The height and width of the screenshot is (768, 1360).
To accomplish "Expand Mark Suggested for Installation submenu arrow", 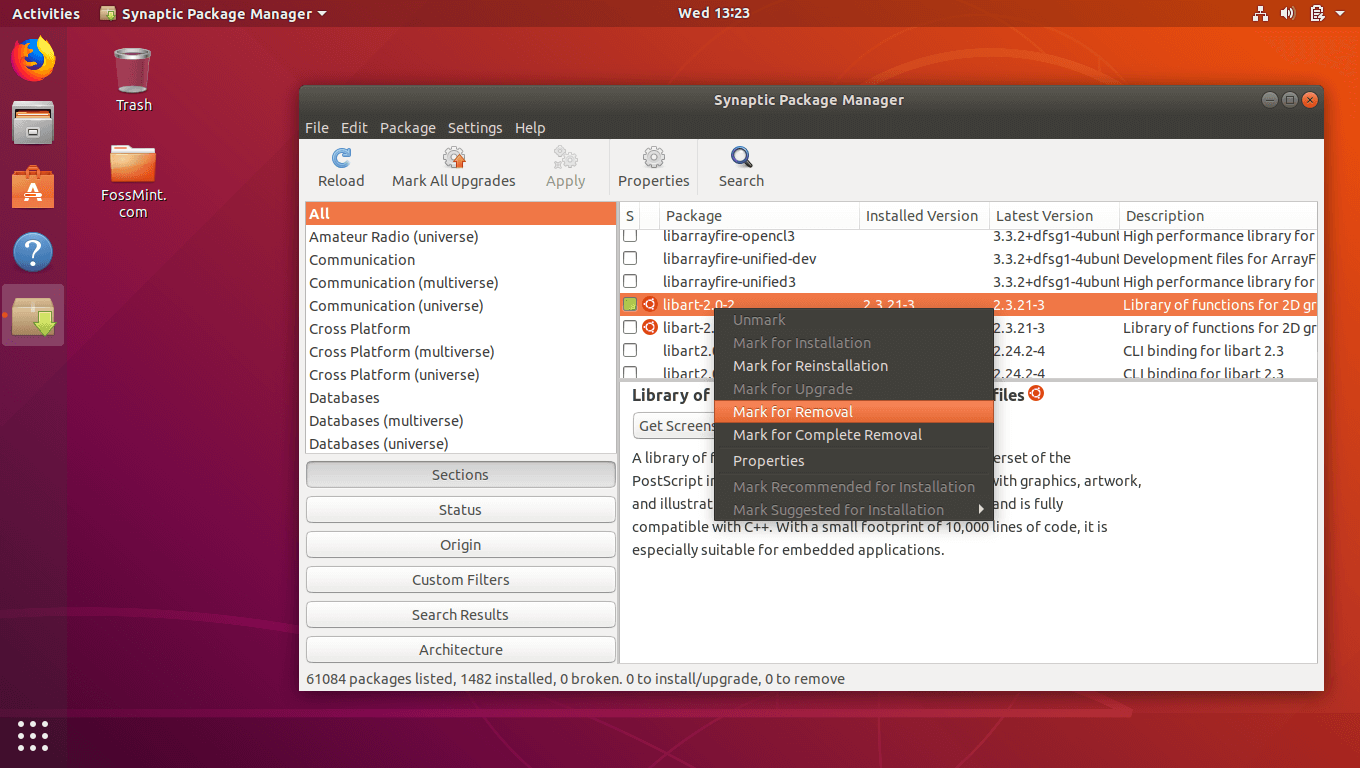I will 981,509.
